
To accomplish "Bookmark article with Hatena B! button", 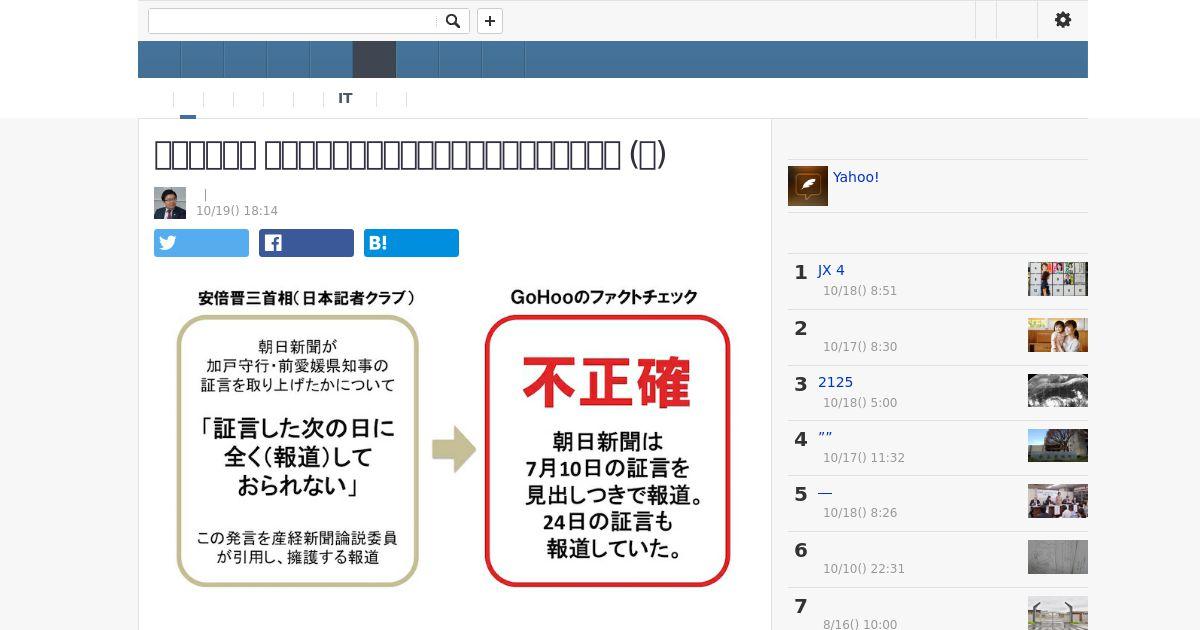I will [x=411, y=243].
